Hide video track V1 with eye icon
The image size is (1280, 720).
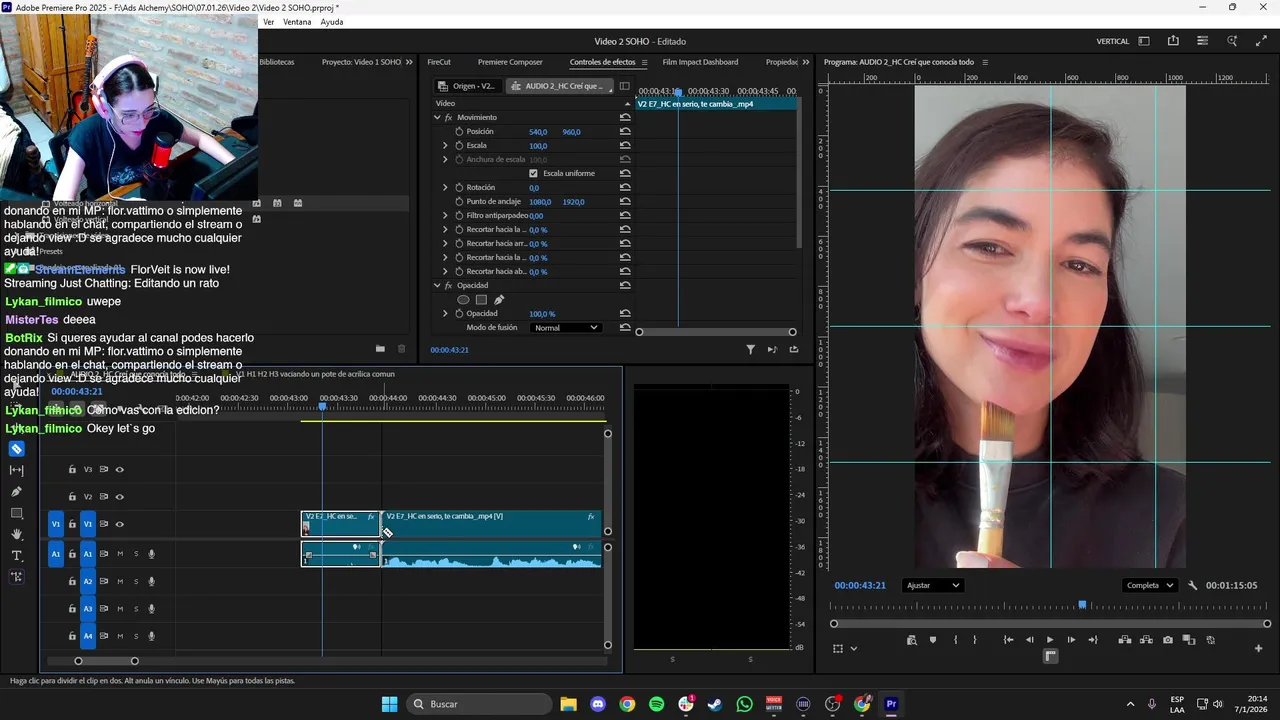pos(119,524)
